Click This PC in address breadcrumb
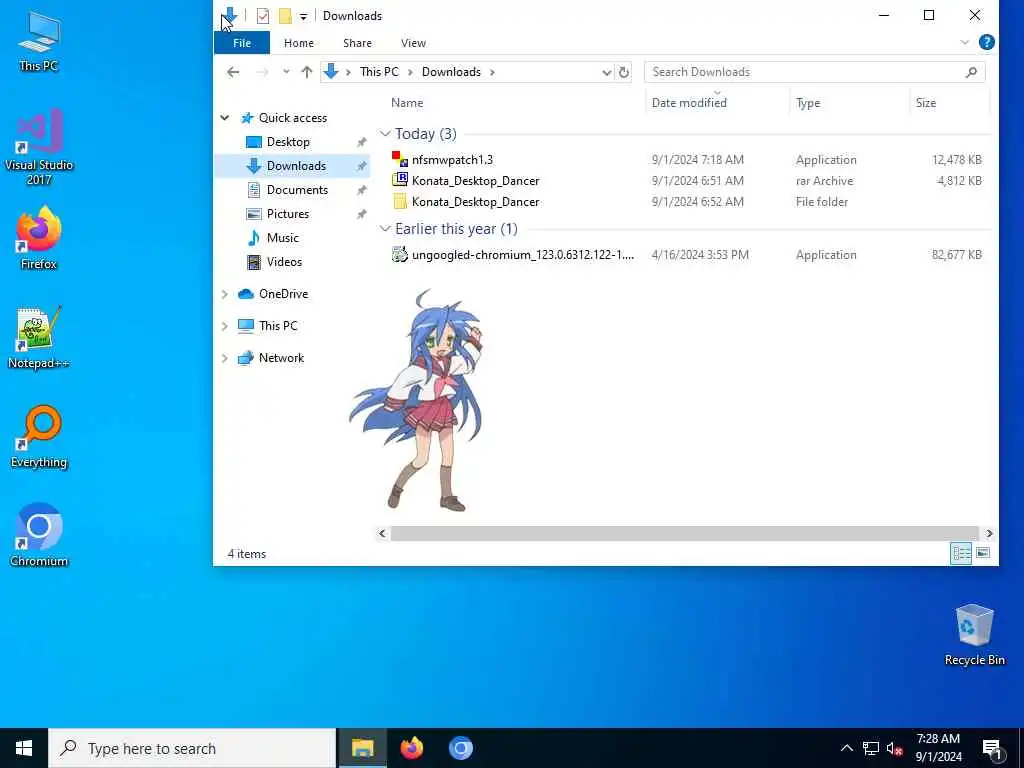 [x=379, y=72]
